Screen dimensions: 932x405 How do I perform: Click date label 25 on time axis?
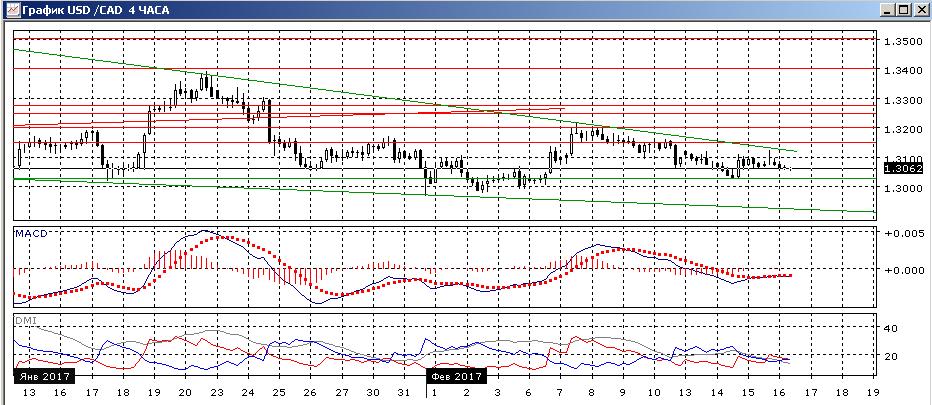pyautogui.click(x=278, y=393)
